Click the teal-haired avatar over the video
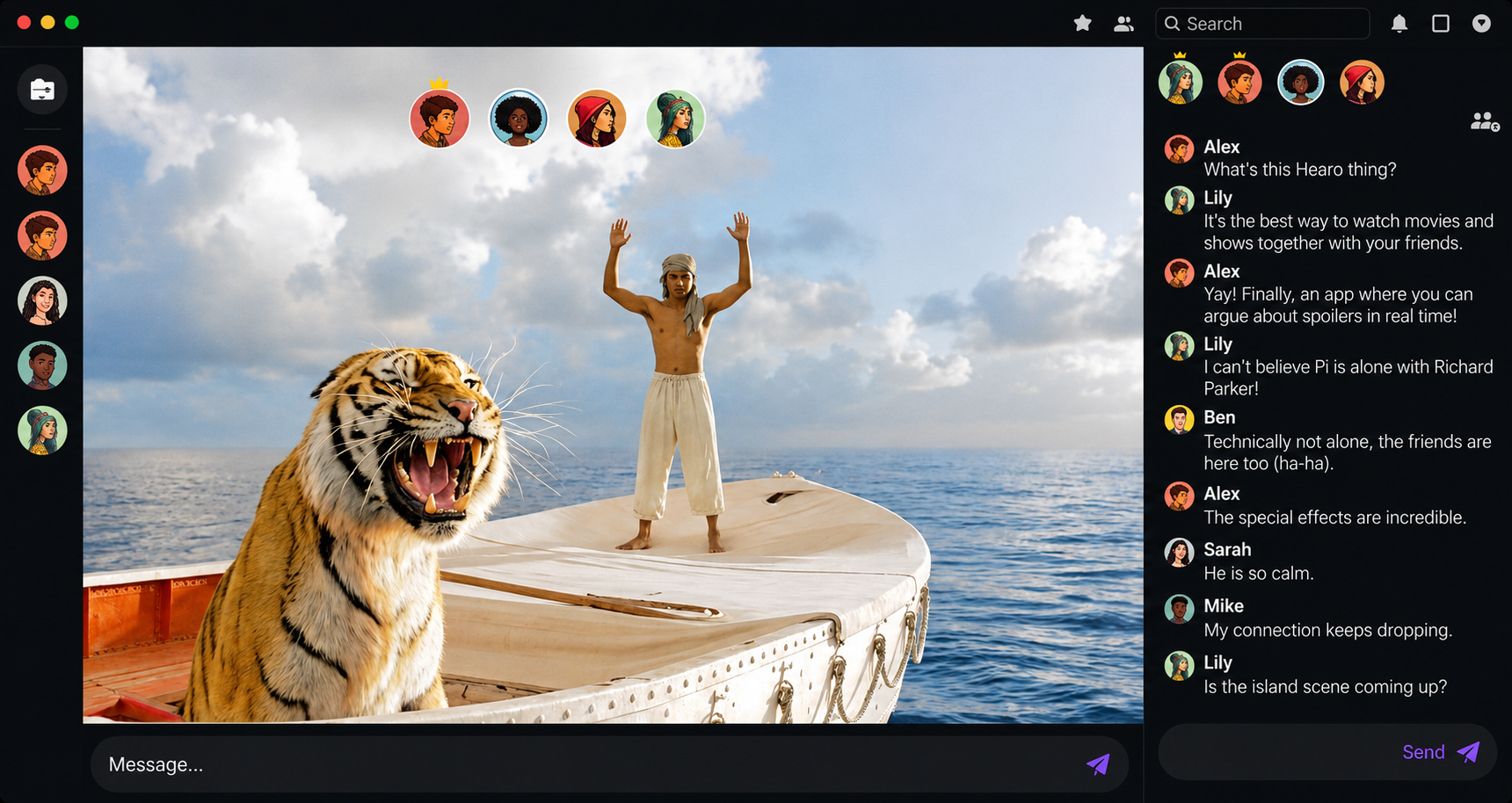Image resolution: width=1512 pixels, height=803 pixels. click(675, 118)
